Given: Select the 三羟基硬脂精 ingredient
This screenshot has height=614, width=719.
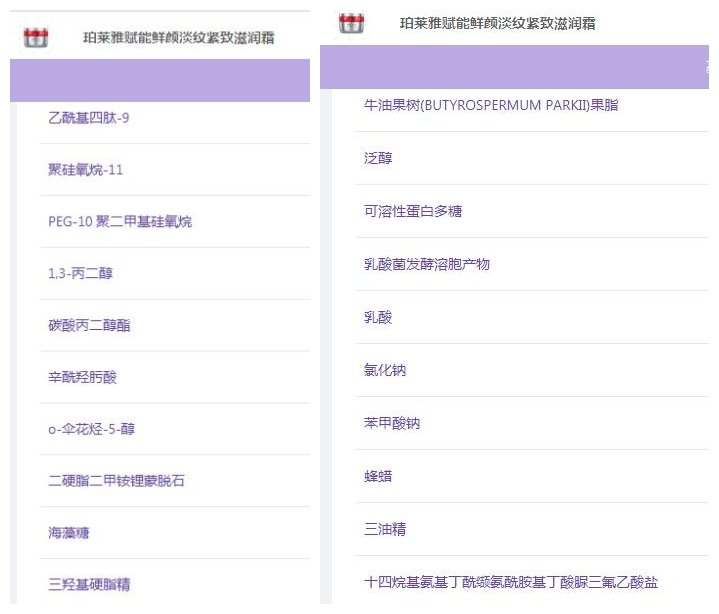Looking at the screenshot, I should click(x=89, y=584).
